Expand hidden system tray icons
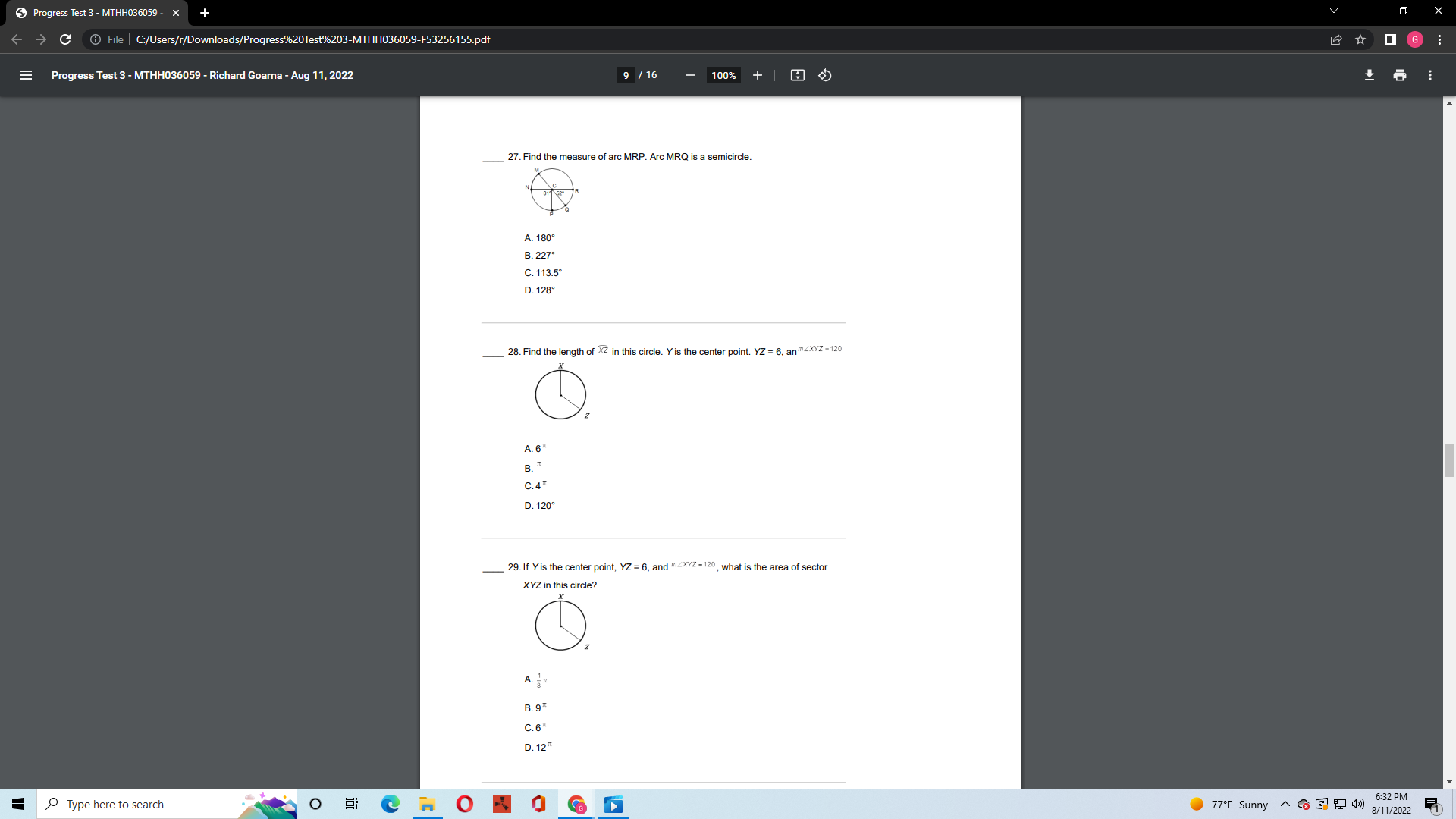 pos(1285,804)
